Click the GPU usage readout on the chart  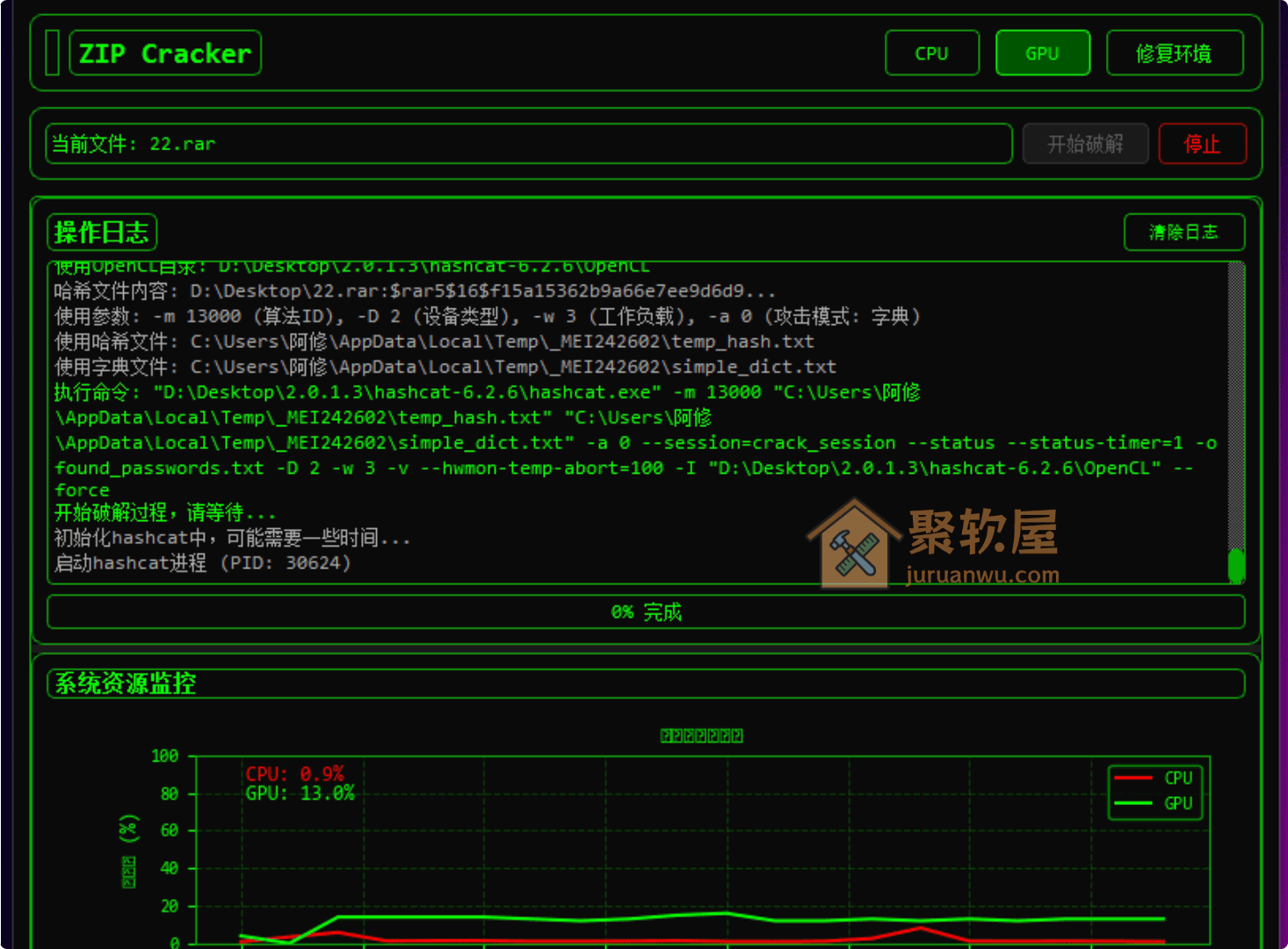[300, 793]
